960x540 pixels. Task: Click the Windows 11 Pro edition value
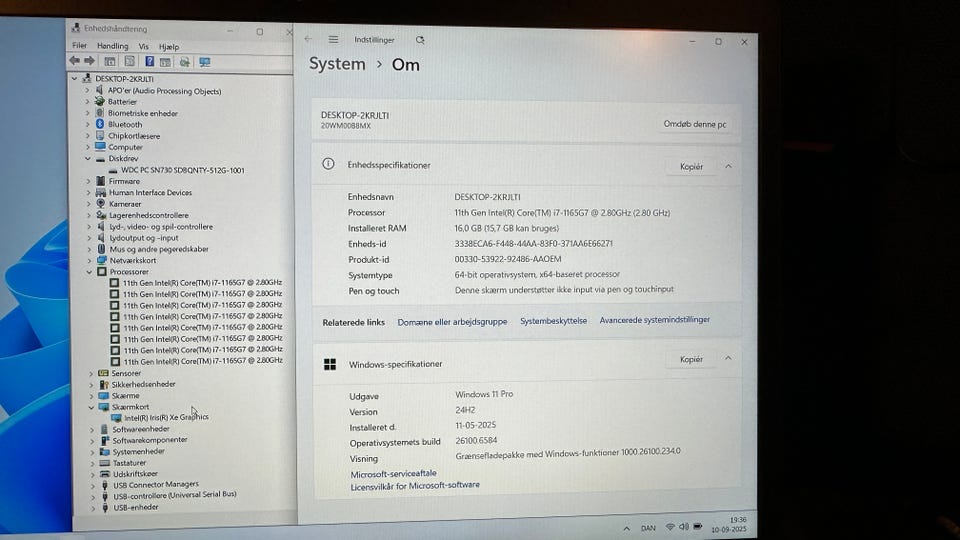[484, 394]
